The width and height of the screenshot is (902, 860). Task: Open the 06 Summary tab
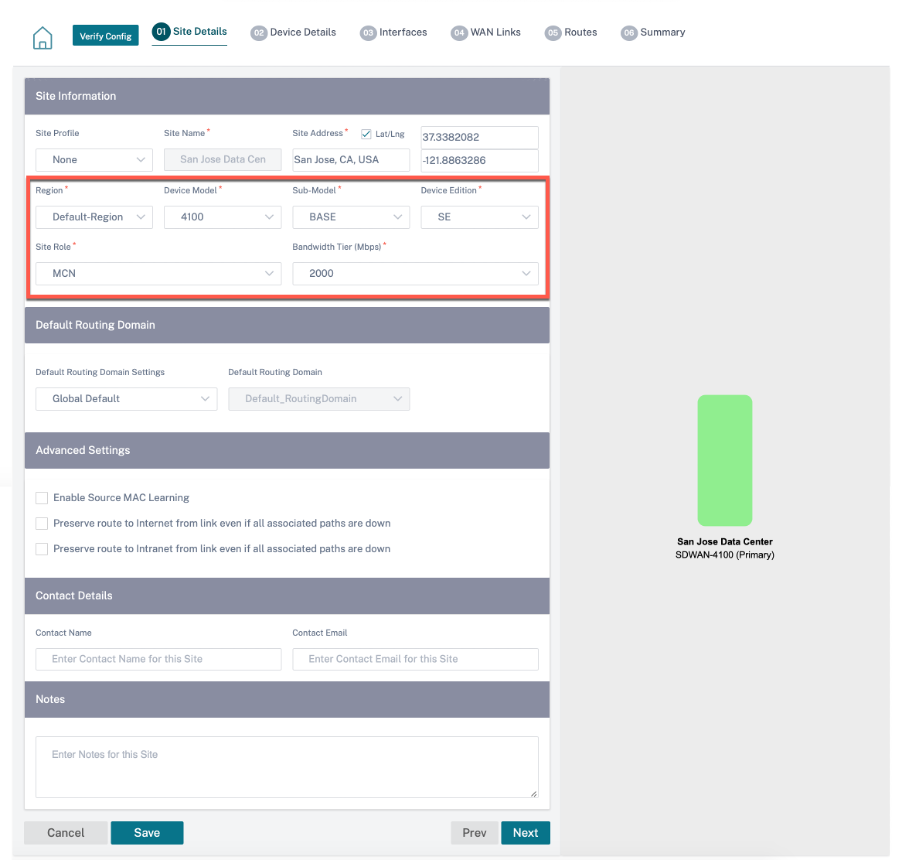tap(653, 32)
